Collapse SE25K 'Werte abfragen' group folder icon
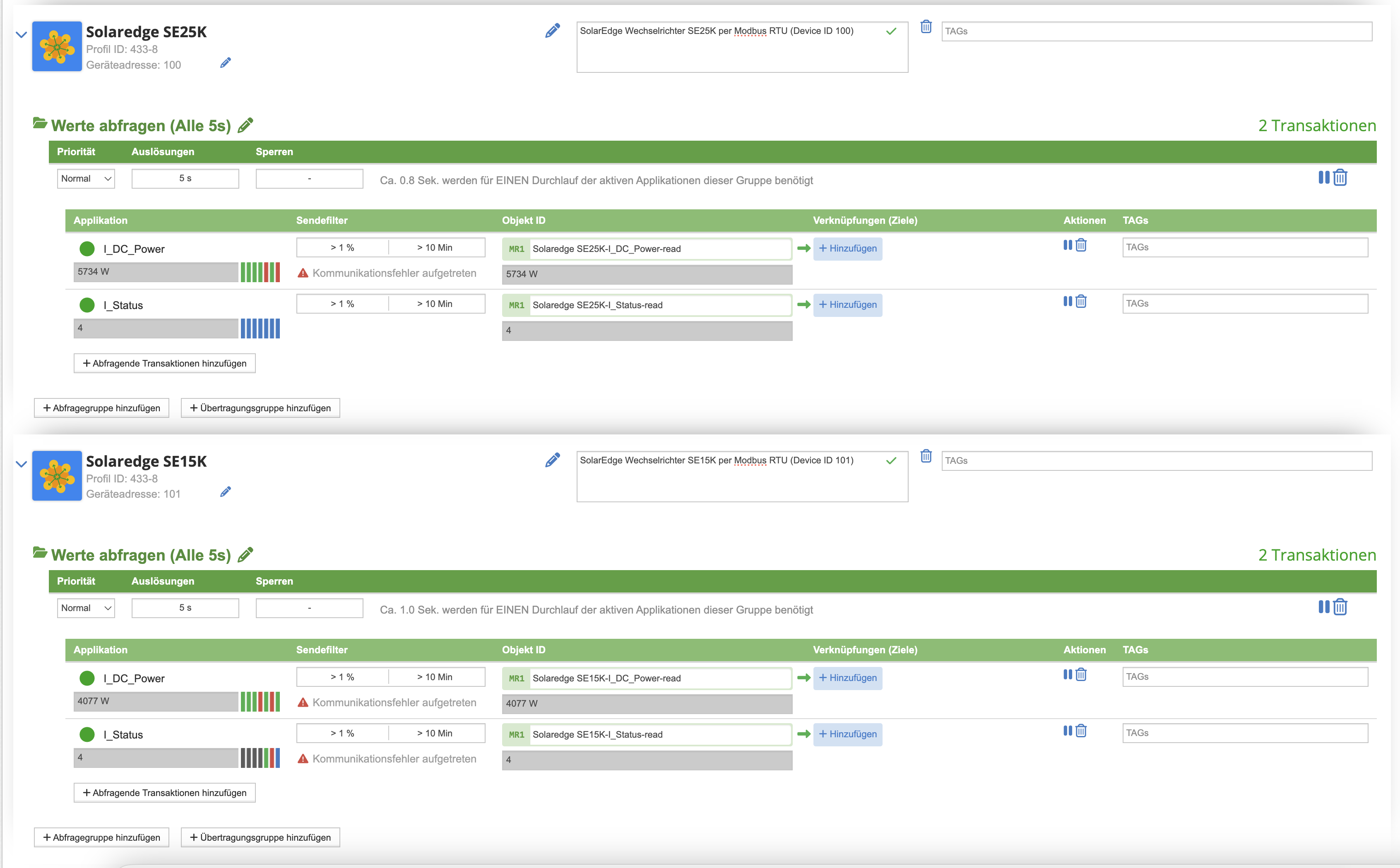 click(x=40, y=123)
